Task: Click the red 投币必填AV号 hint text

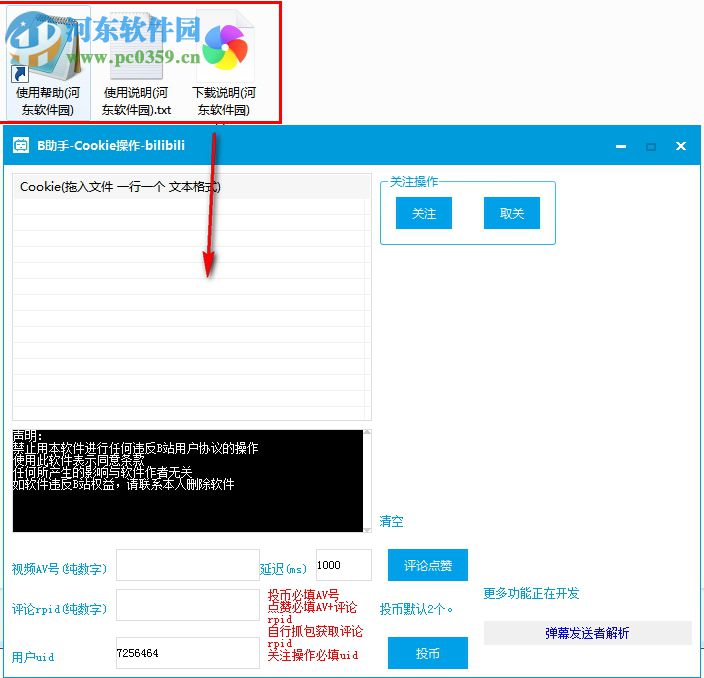Action: 303,595
